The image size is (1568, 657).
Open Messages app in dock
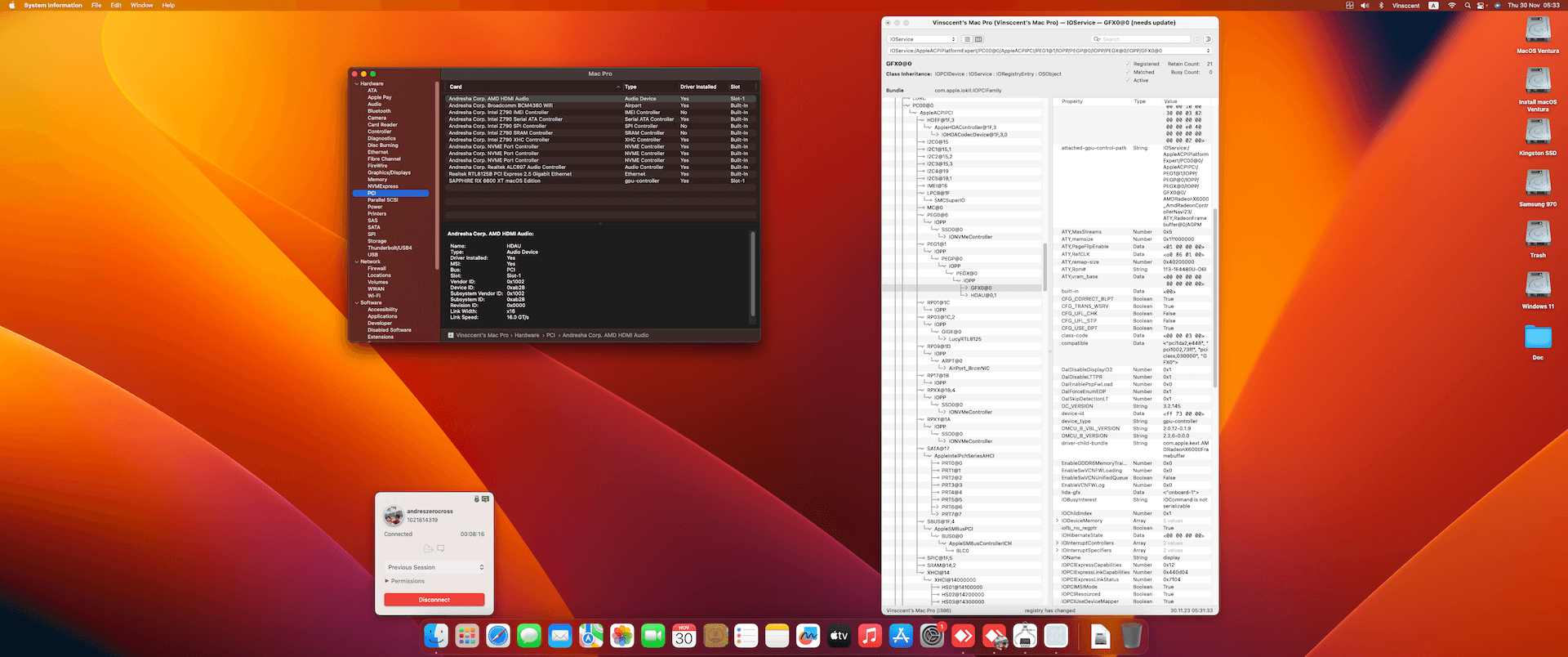point(529,636)
